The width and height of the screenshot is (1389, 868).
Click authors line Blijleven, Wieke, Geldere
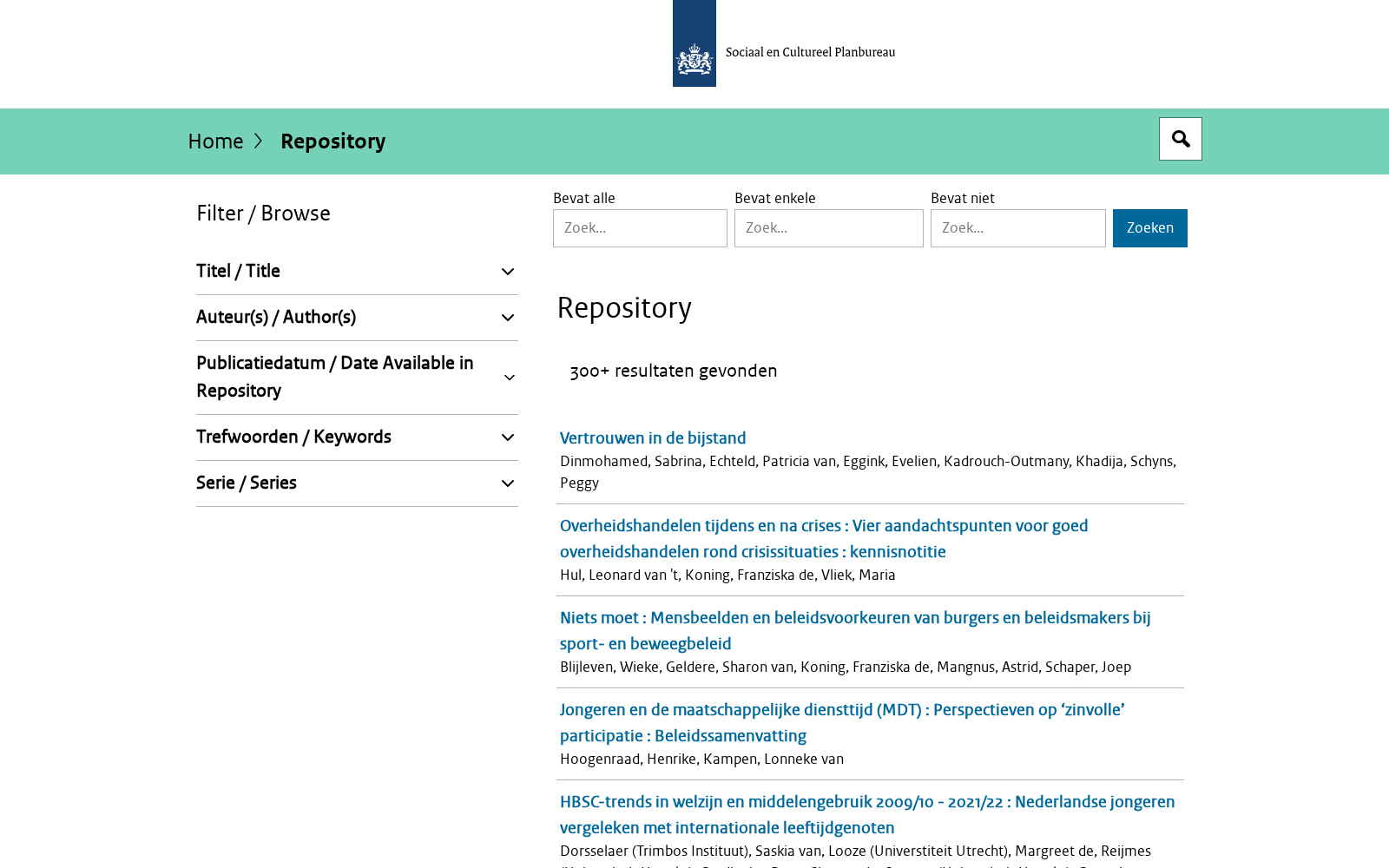tap(846, 667)
